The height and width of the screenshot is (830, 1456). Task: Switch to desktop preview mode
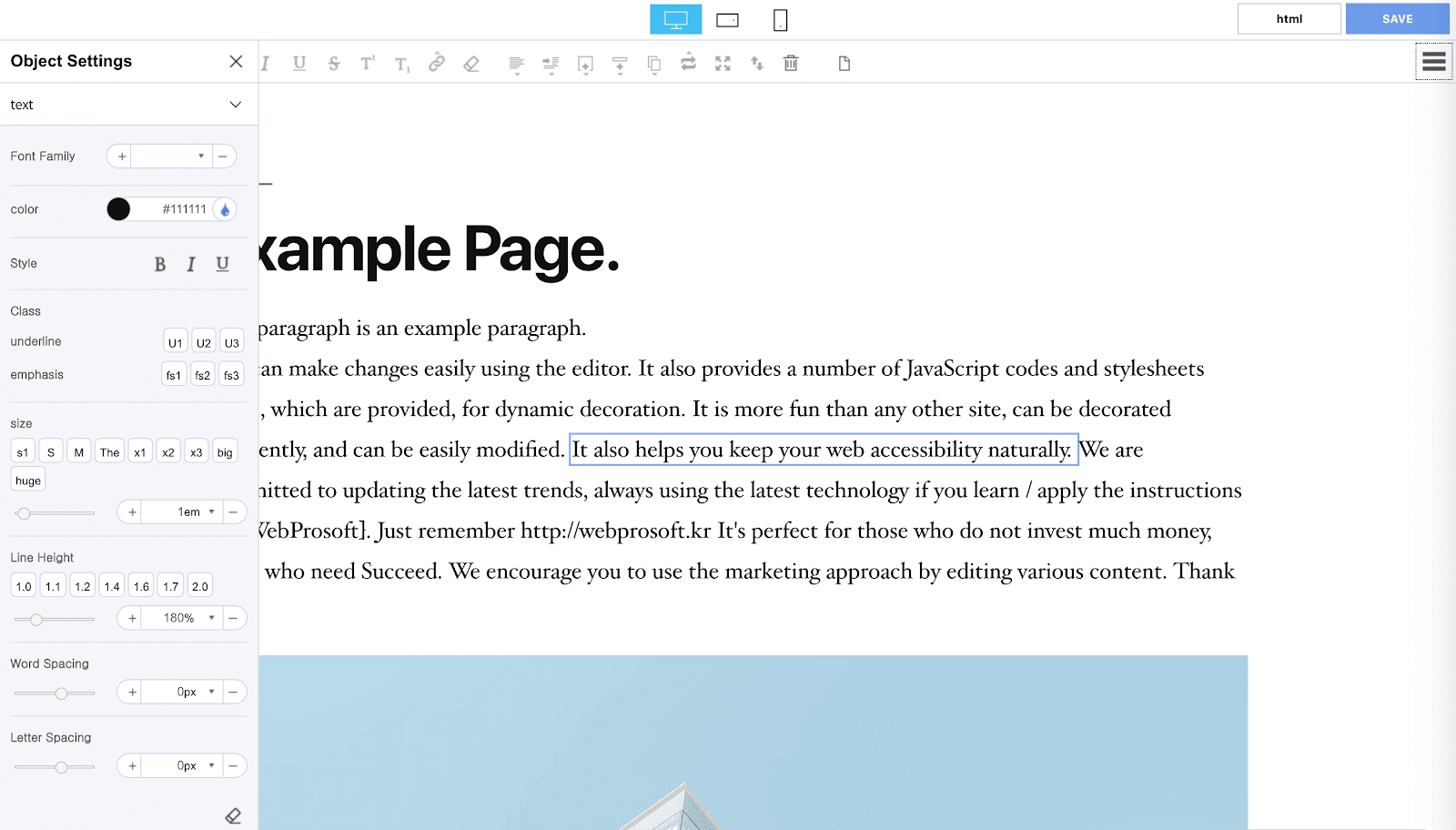tap(675, 19)
